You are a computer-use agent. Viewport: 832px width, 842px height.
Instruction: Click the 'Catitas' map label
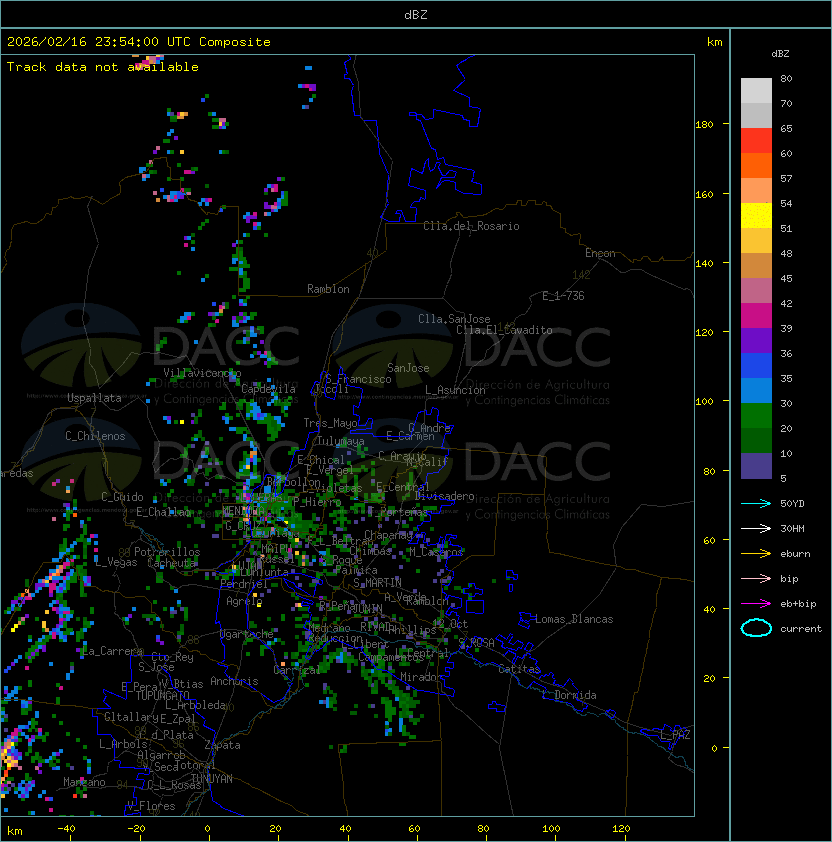(519, 669)
